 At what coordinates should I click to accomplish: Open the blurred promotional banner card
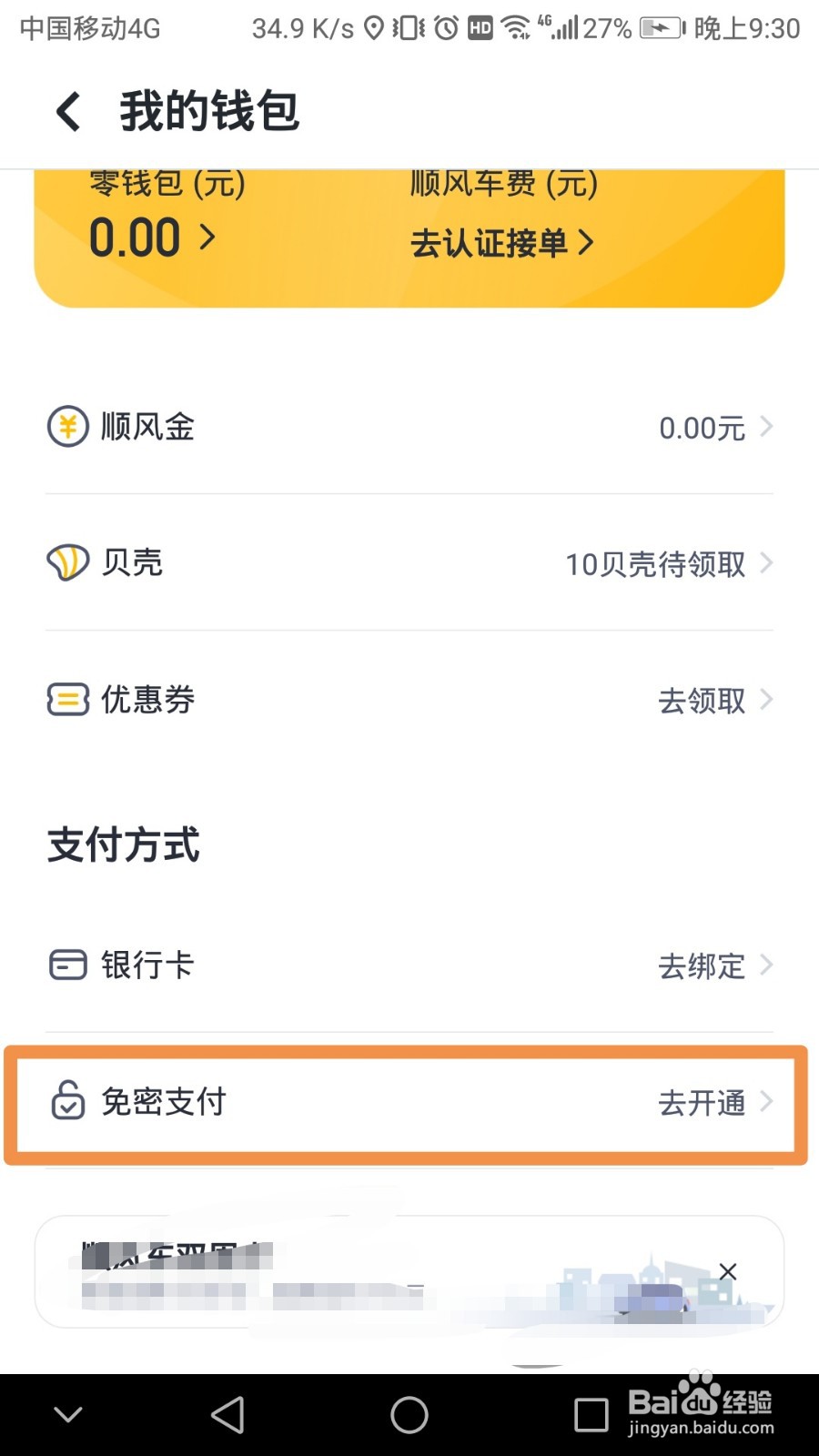pos(409,1271)
